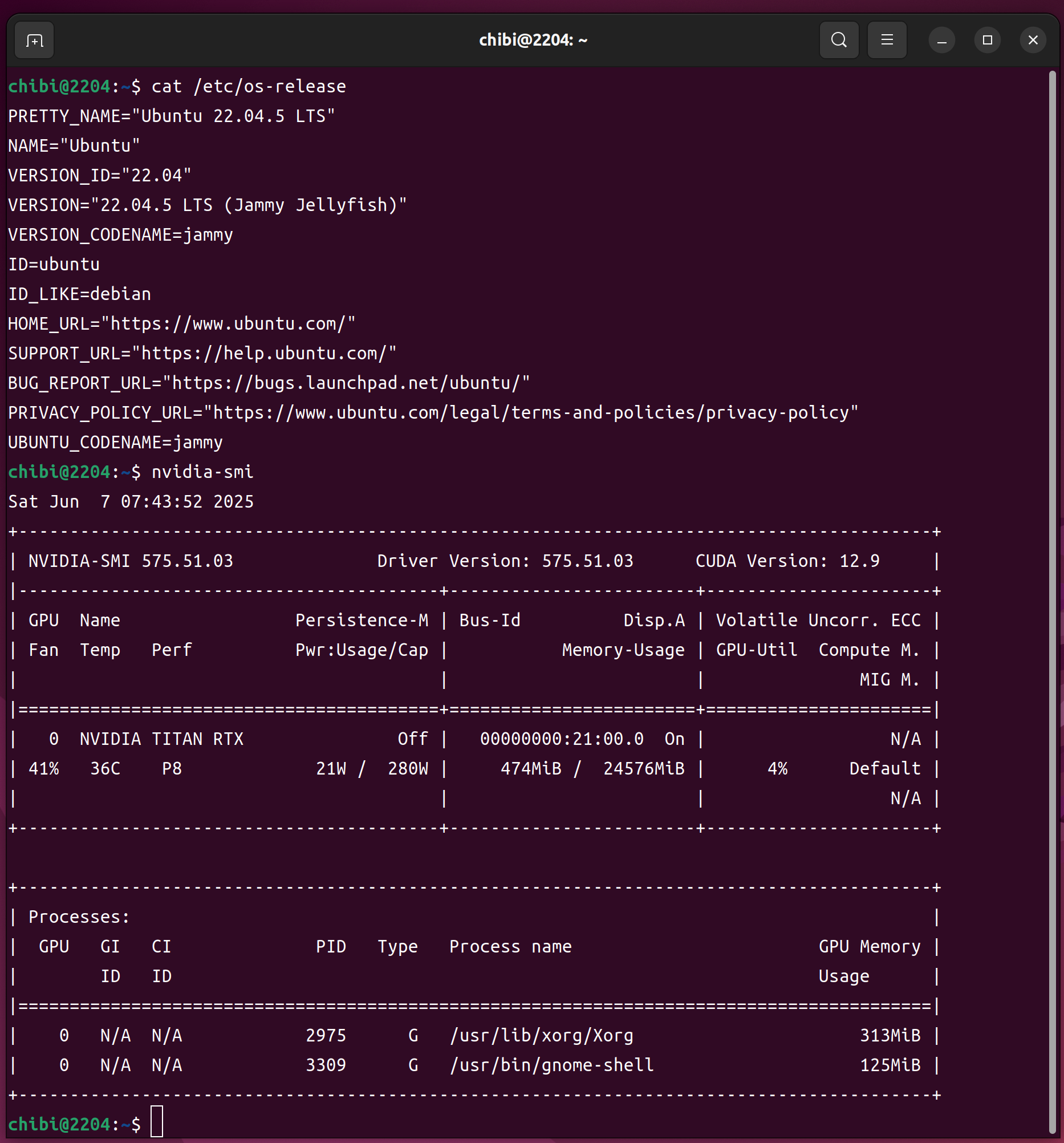Click the nvidia-smi command text

(x=202, y=472)
